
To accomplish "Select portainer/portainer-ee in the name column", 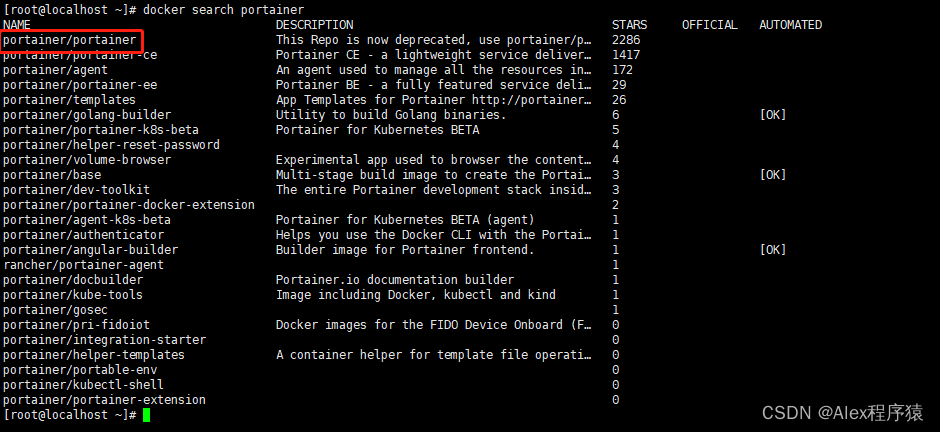I will (80, 85).
